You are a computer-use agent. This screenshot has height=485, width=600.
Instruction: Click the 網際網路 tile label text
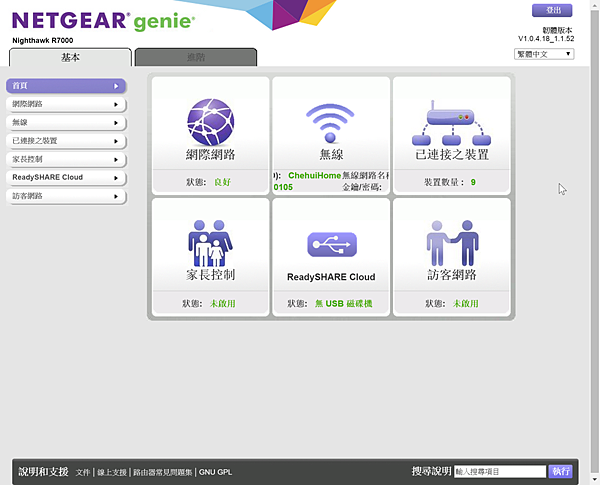pos(210,155)
